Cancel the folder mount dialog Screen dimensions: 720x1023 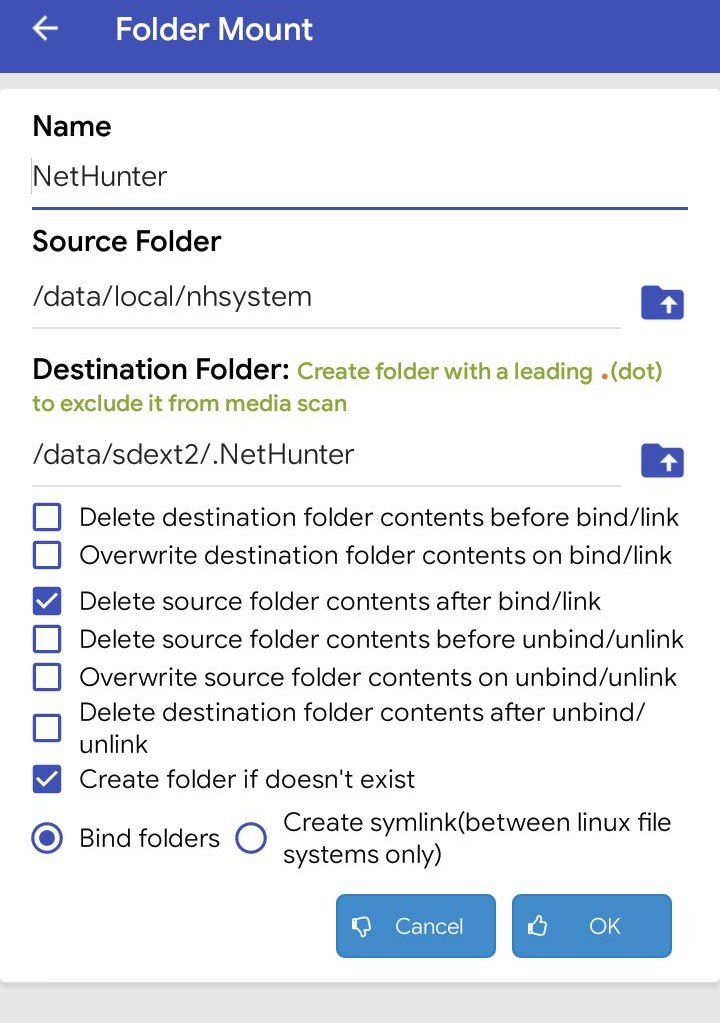[416, 926]
